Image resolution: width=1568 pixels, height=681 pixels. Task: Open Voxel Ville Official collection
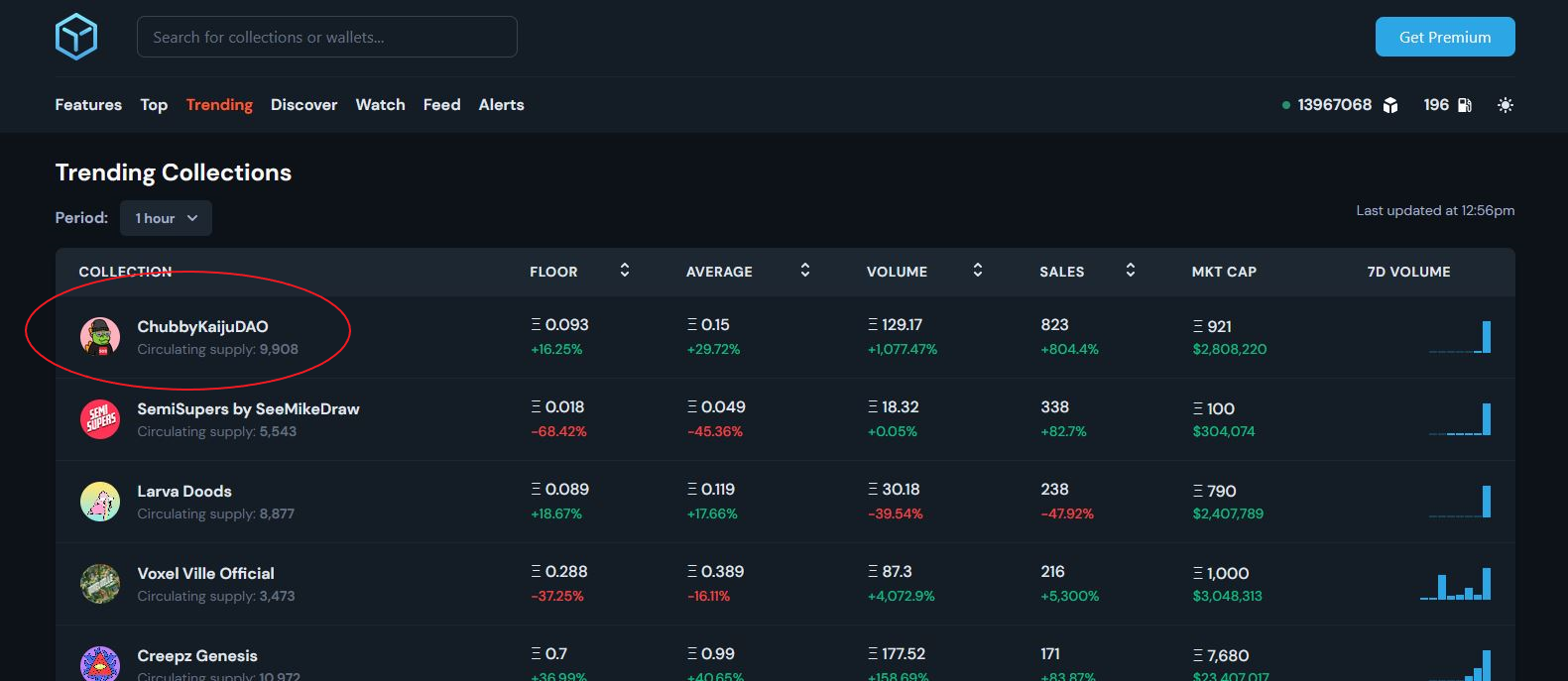pos(205,573)
